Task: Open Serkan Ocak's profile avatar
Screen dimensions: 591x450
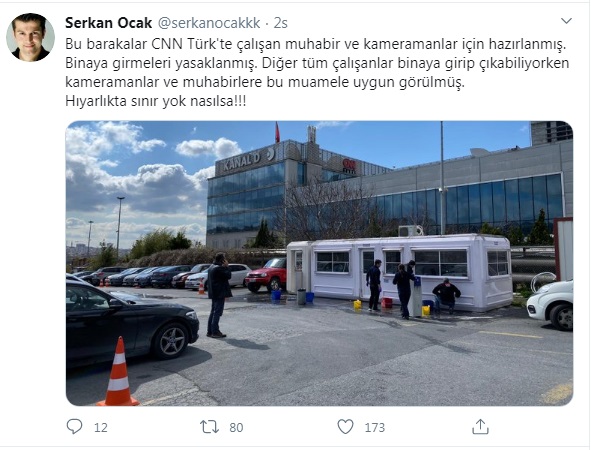Action: click(30, 37)
